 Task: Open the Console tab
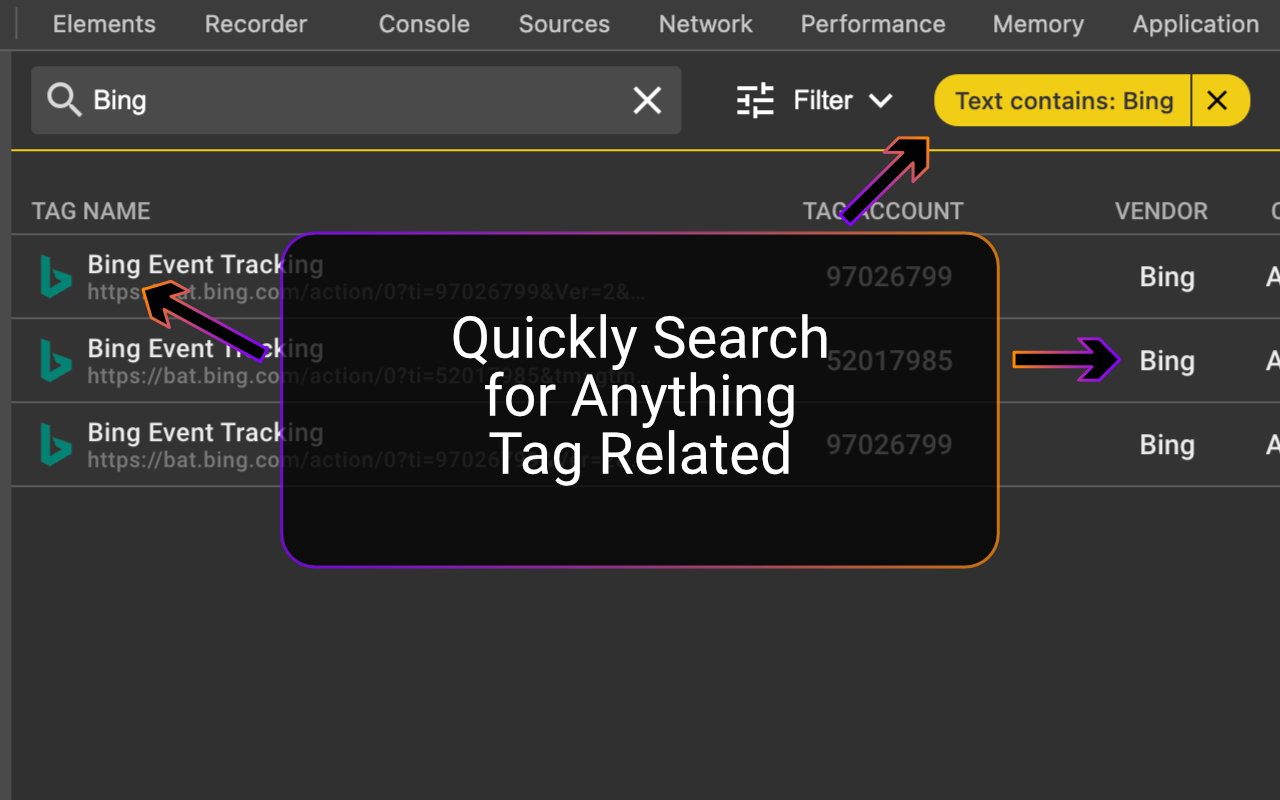(x=424, y=24)
